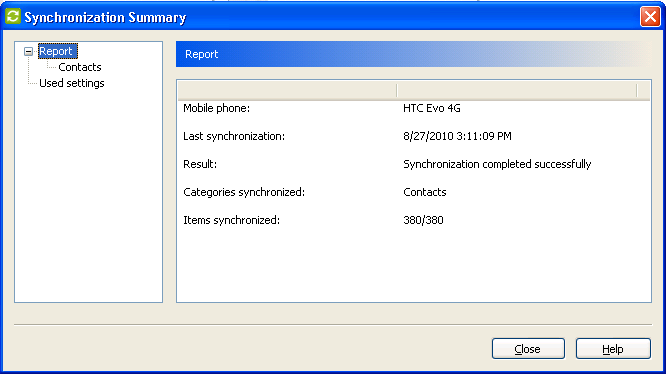Image resolution: width=667 pixels, height=374 pixels.
Task: Select the 'Result:' label
Action: pyautogui.click(x=200, y=164)
